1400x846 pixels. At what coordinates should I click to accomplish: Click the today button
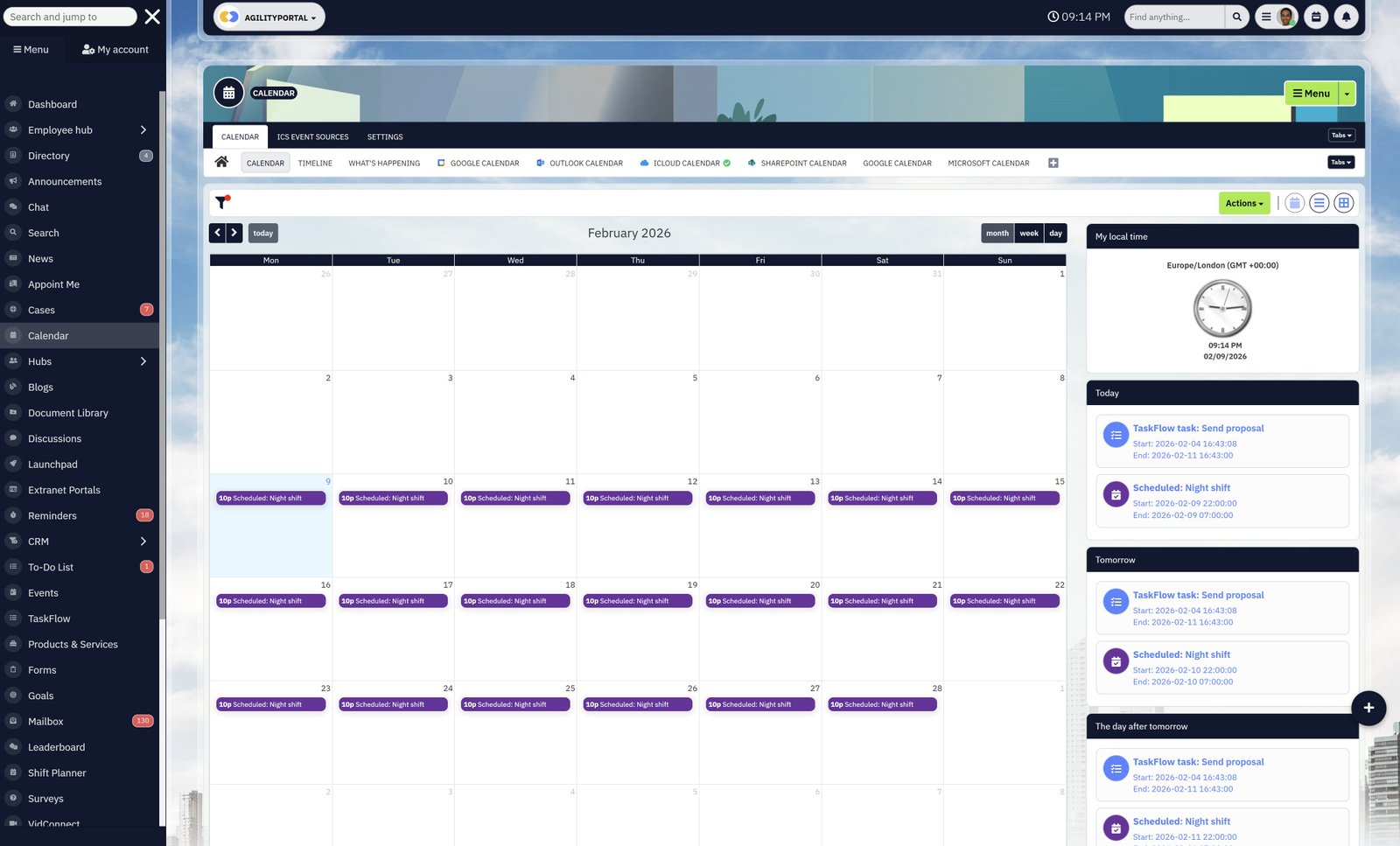(x=262, y=233)
